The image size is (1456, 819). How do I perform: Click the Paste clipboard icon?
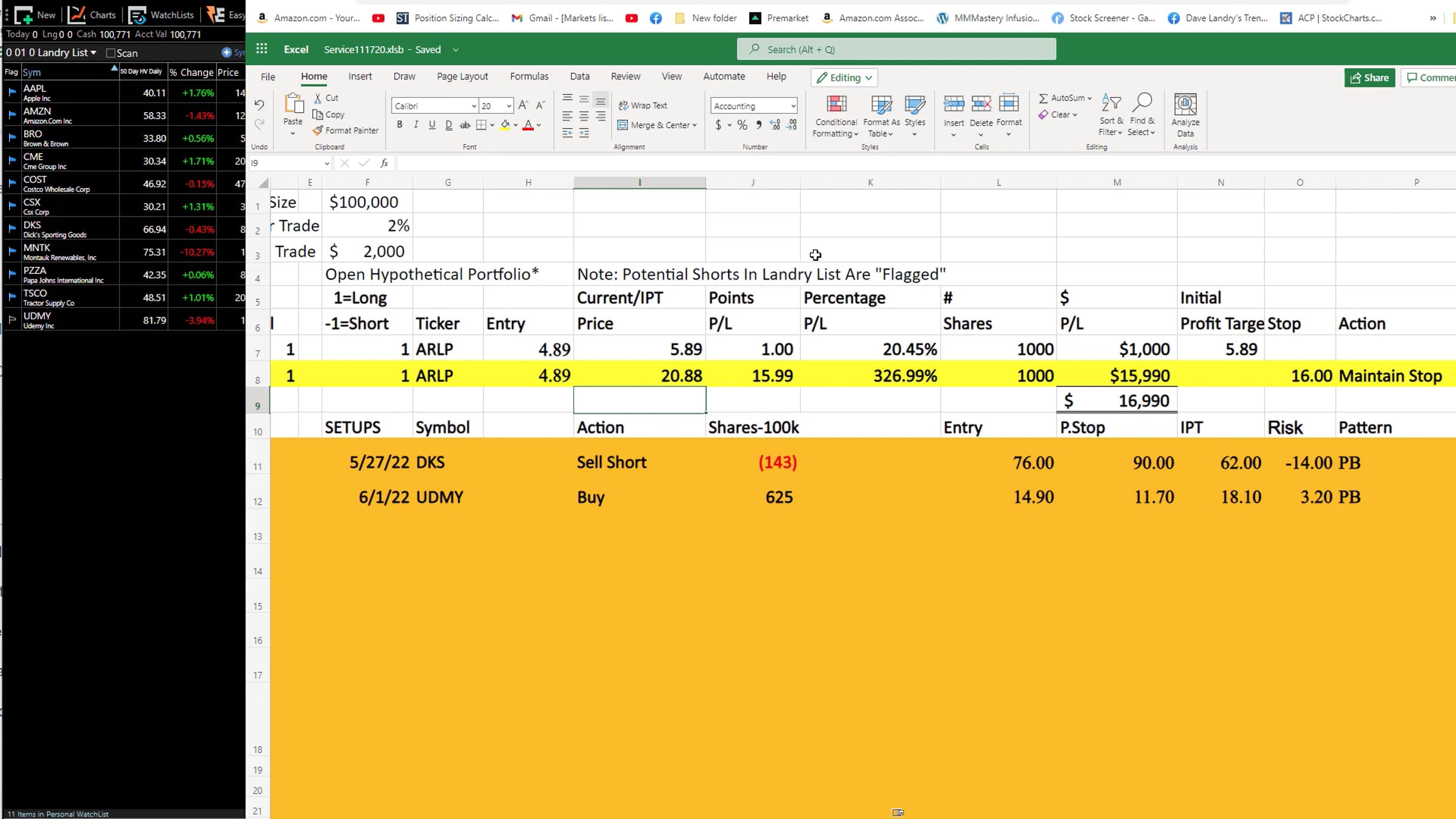coord(294,104)
